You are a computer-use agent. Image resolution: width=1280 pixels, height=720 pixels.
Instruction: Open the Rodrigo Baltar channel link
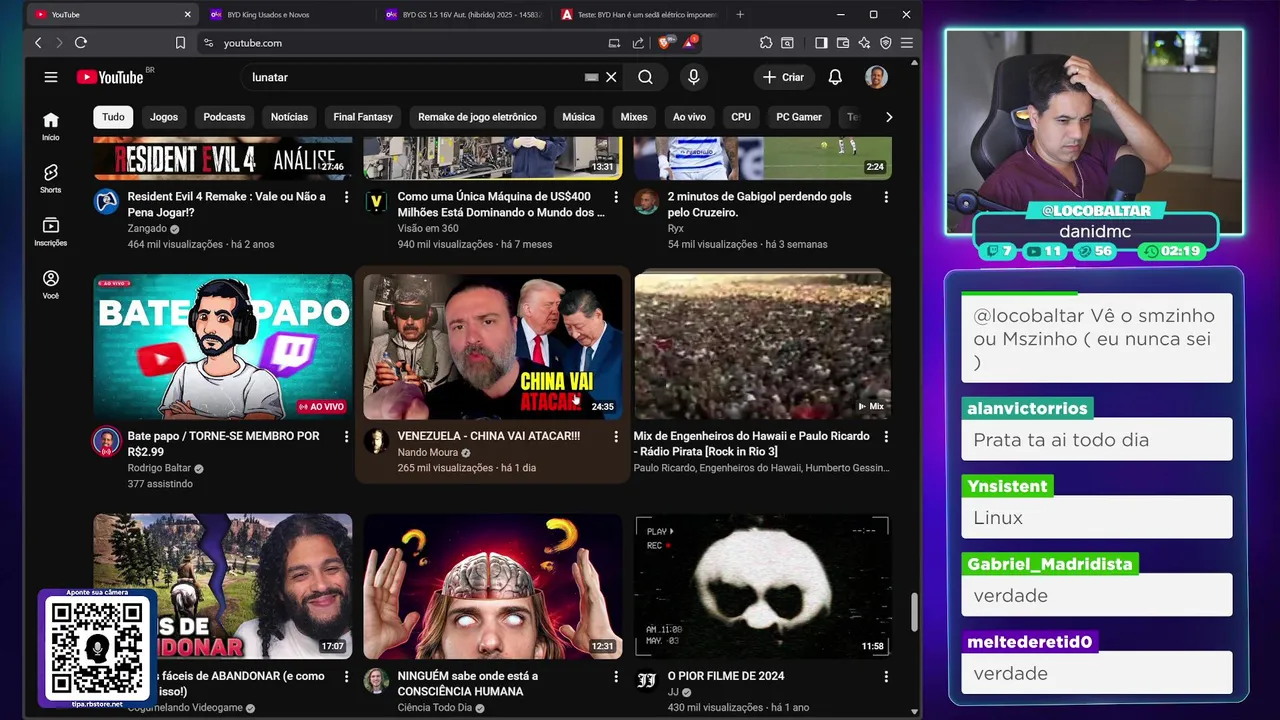[x=159, y=468]
